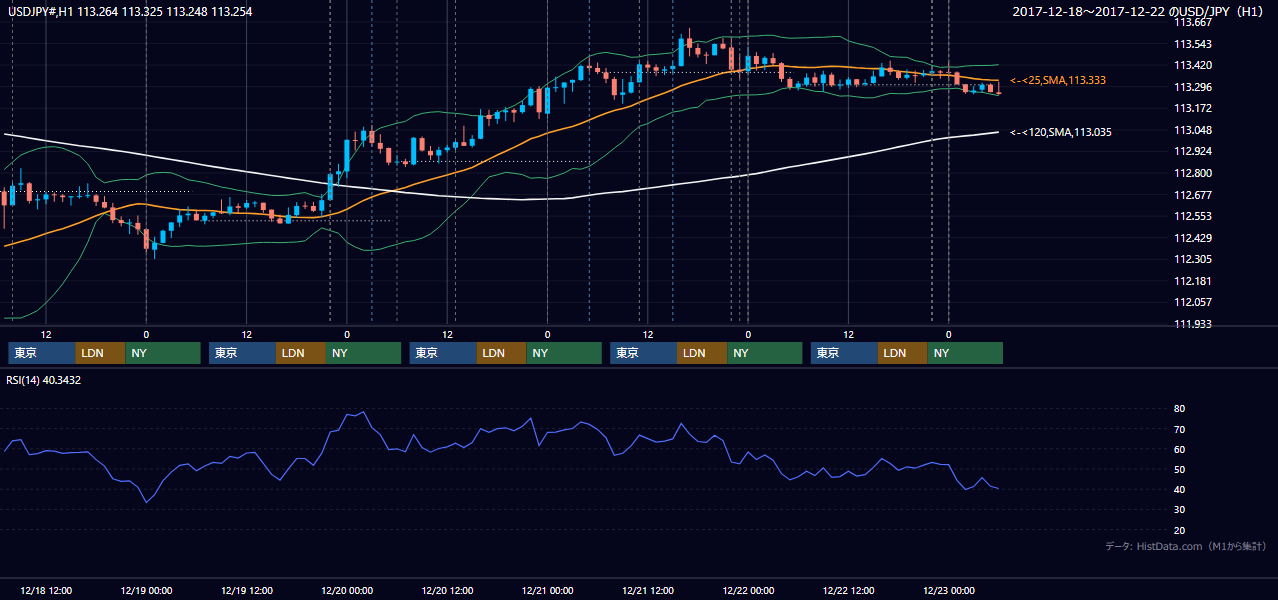The width and height of the screenshot is (1278, 600).
Task: Select the 112.181 price axis label
Action: [1192, 281]
